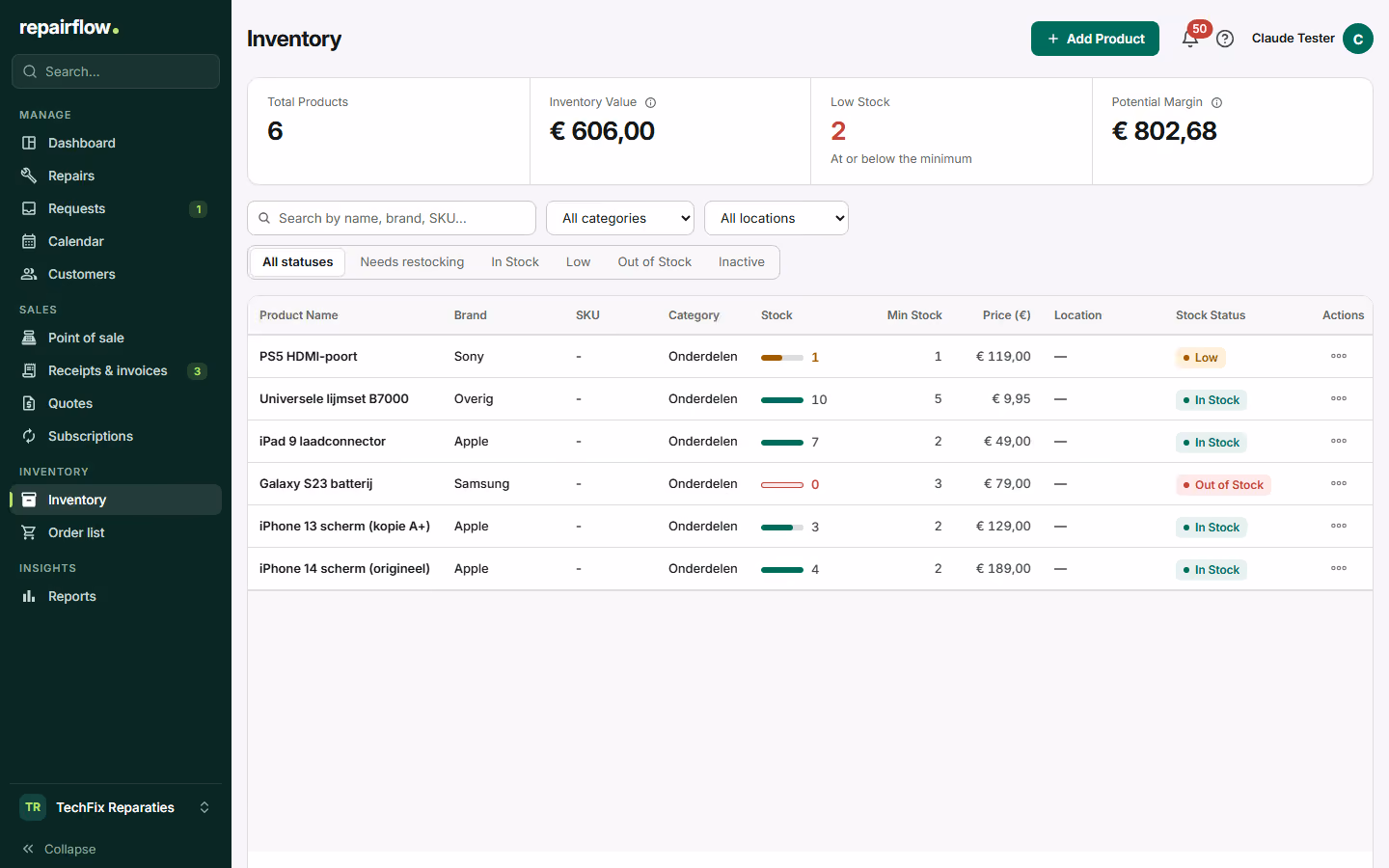The image size is (1389, 868).
Task: Open actions menu for iPhone 14 scherm
Action: (1339, 568)
